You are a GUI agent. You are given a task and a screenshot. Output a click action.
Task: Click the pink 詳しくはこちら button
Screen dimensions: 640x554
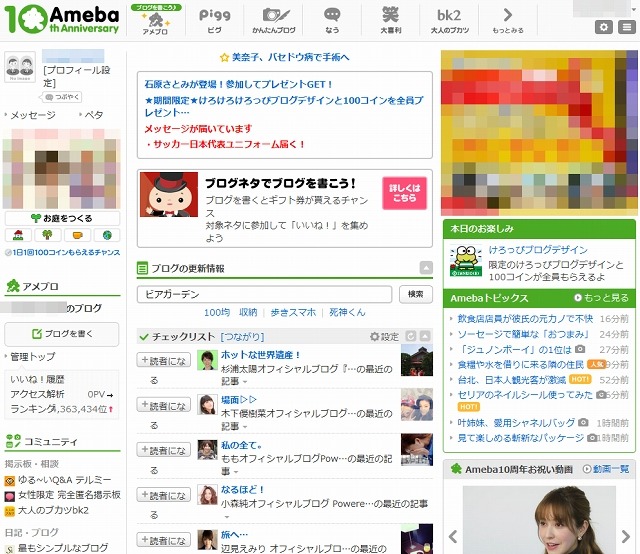404,193
